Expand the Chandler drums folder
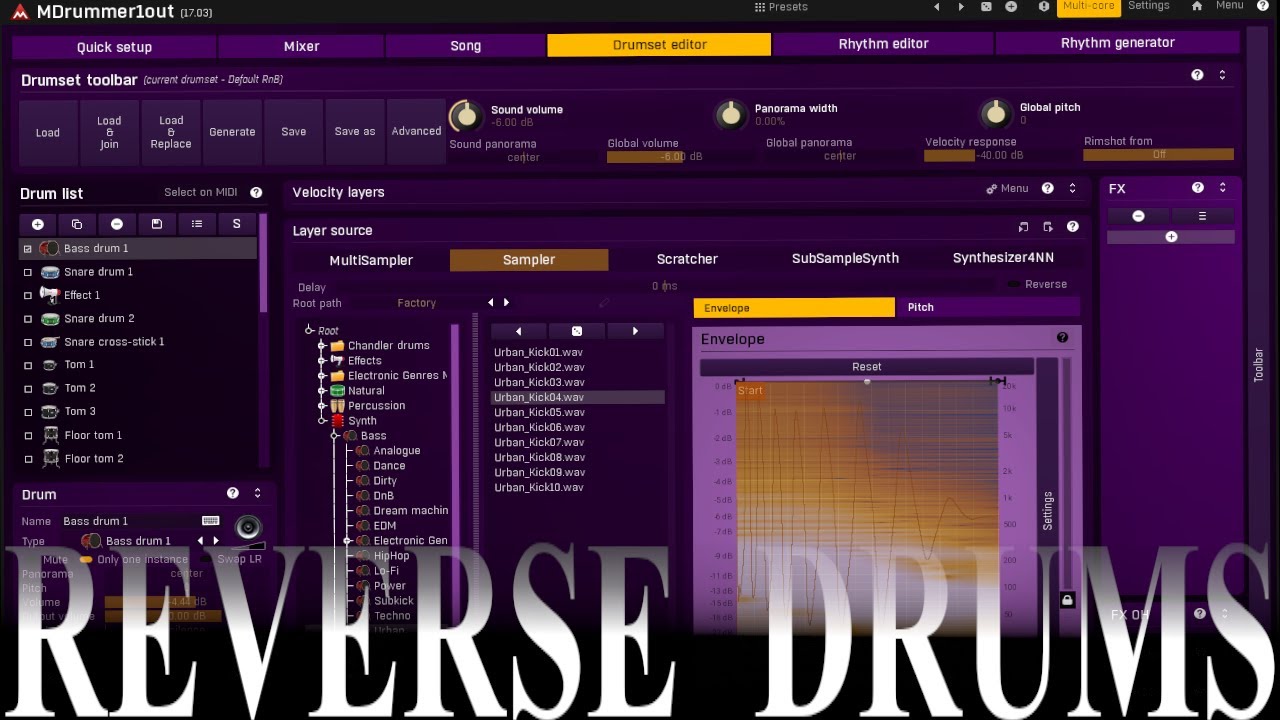 [x=322, y=346]
